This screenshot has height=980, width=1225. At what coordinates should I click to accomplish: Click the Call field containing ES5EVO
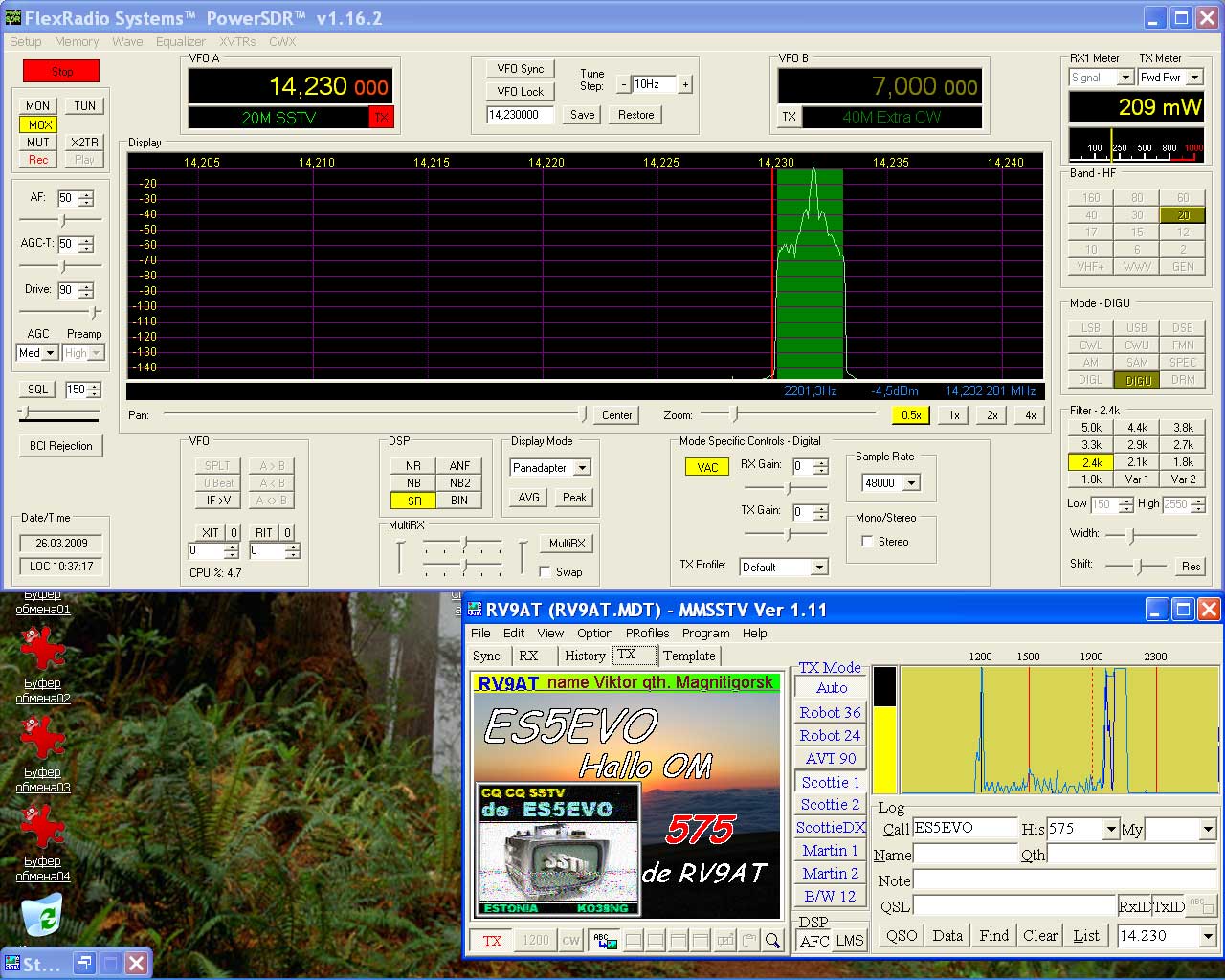point(964,828)
